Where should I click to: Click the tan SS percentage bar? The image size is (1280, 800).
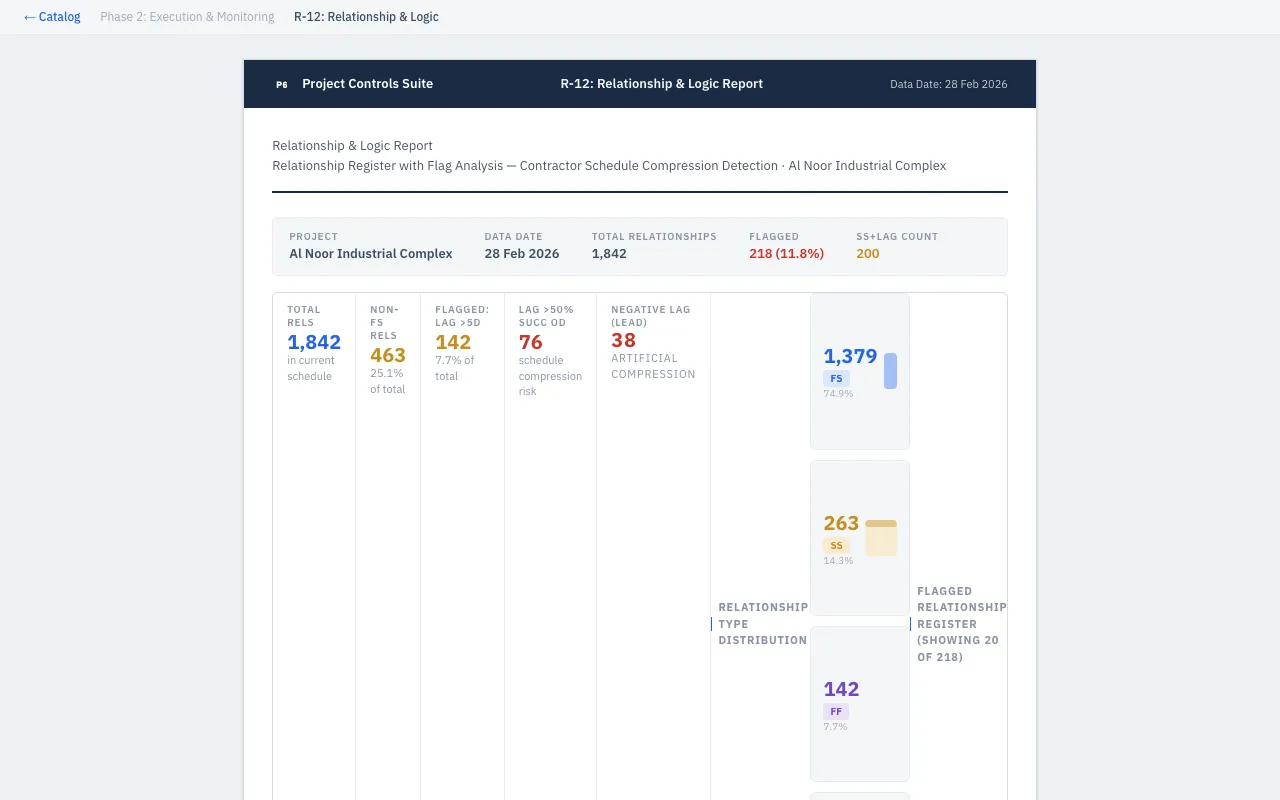(881, 538)
